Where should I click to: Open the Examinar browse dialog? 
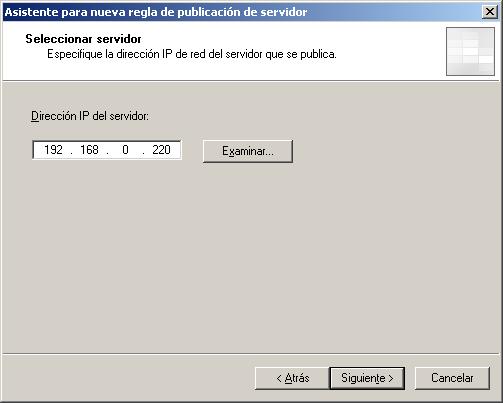(248, 151)
